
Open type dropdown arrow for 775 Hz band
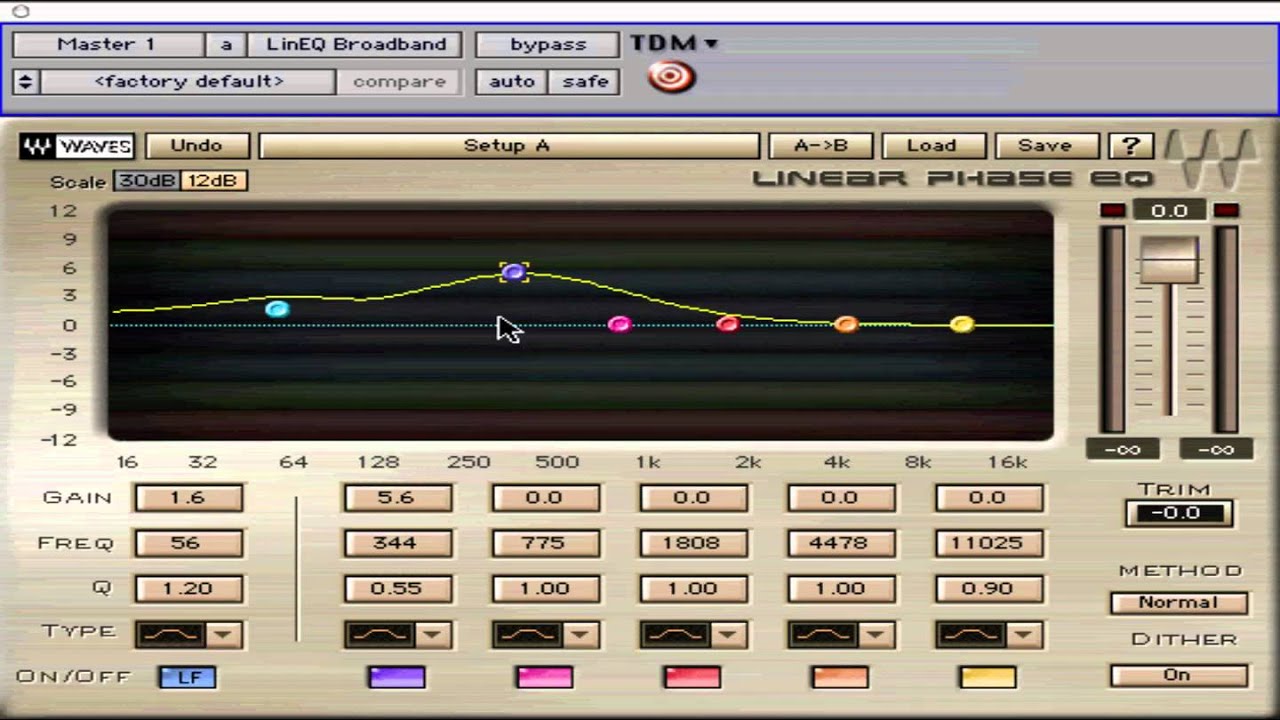(x=580, y=634)
